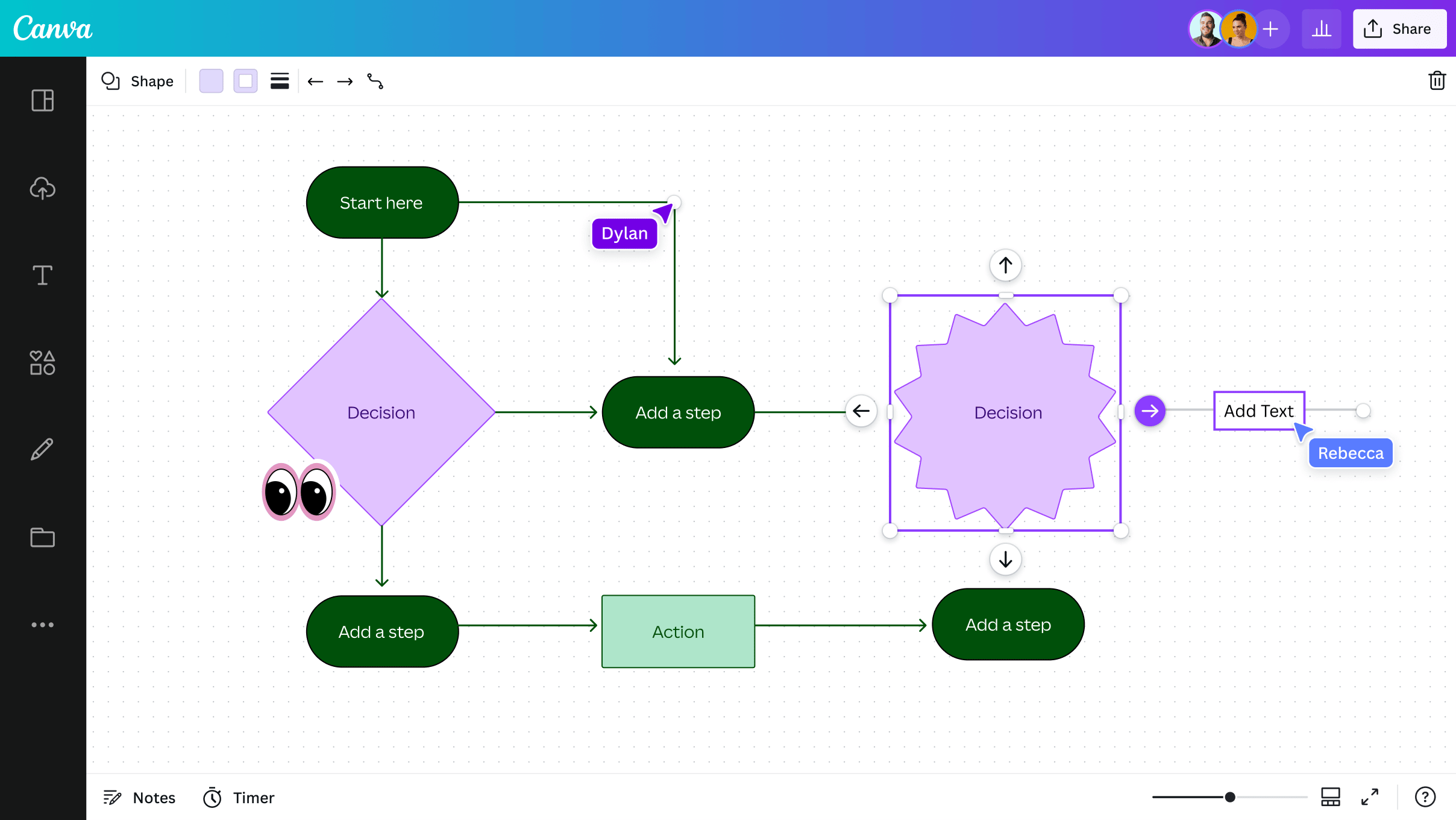1456x820 pixels.
Task: Select the Shape tool in toolbar
Action: tap(136, 81)
